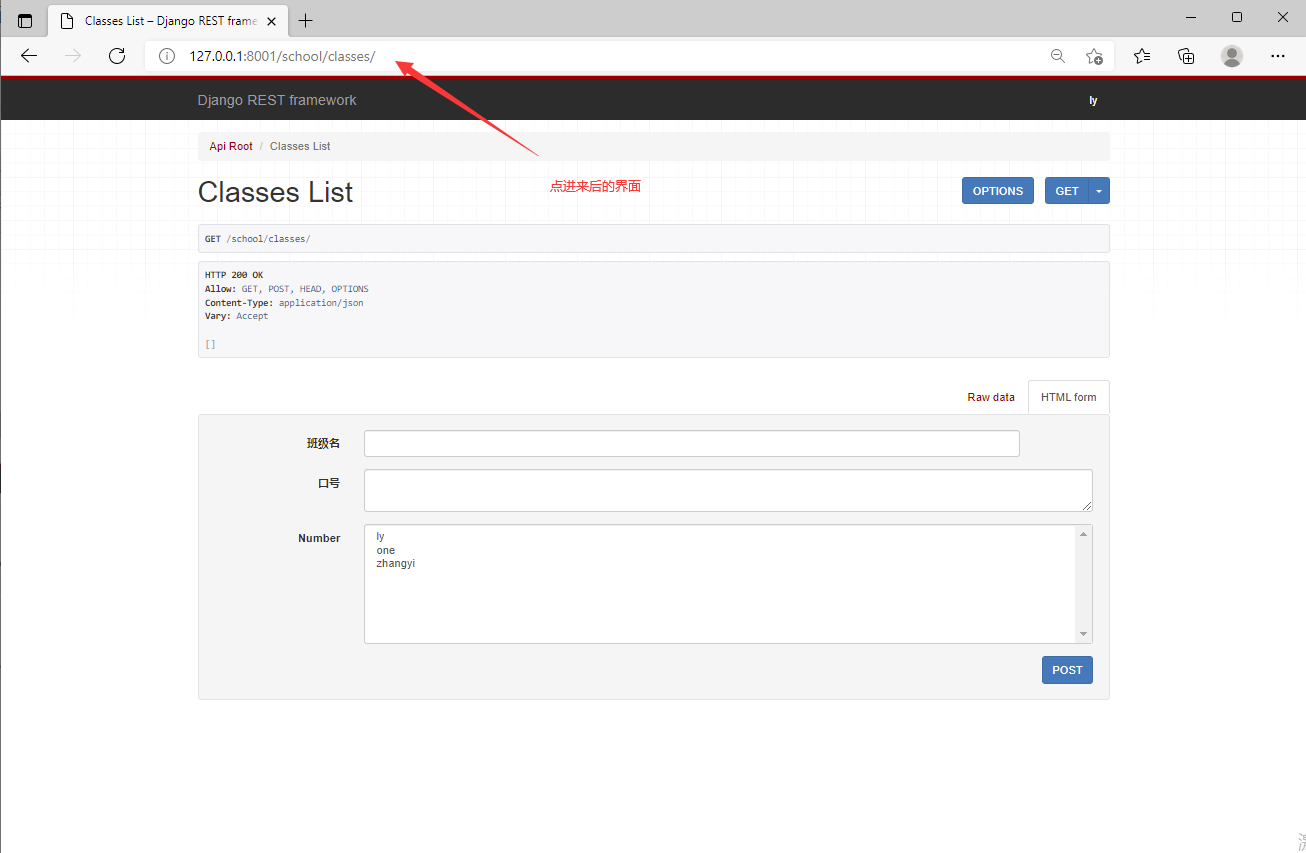Click the GET /school/classes/ request line

pyautogui.click(x=258, y=239)
